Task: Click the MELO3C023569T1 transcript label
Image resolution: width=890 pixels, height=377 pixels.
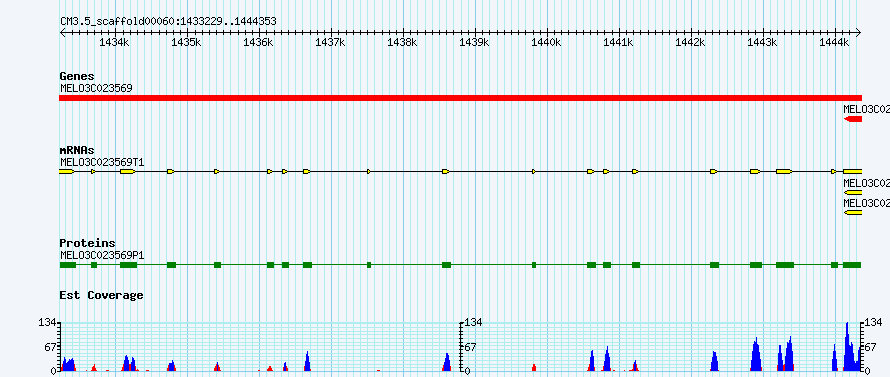Action: pos(102,162)
